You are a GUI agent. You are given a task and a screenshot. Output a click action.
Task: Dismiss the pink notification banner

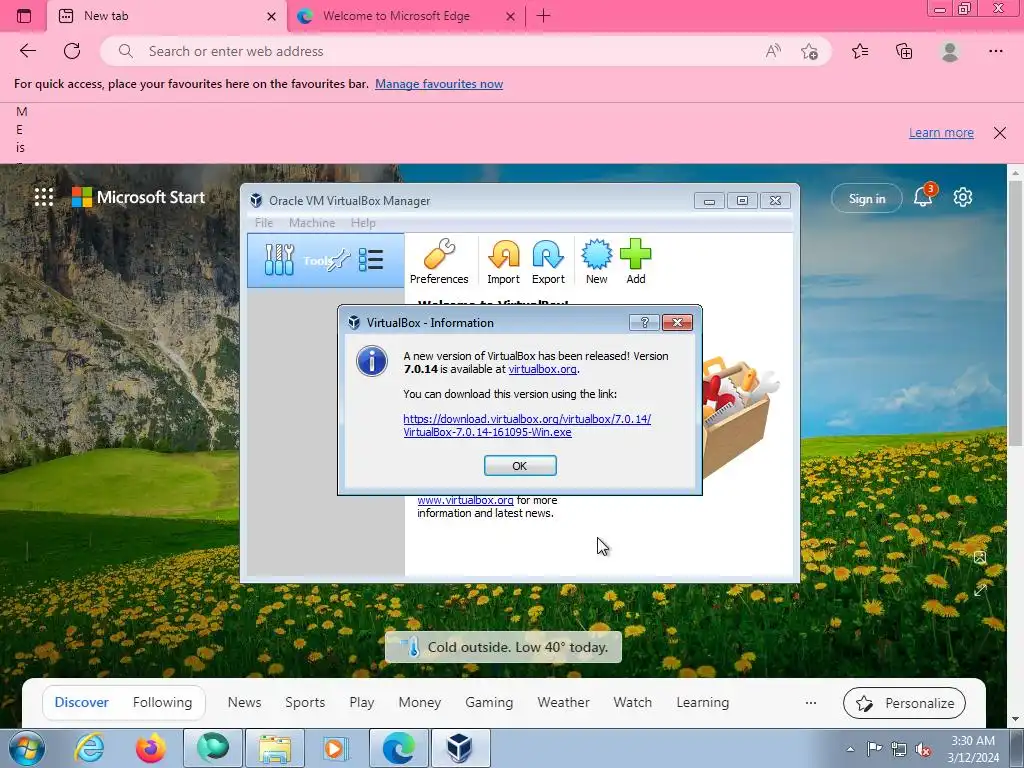pyautogui.click(x=999, y=133)
